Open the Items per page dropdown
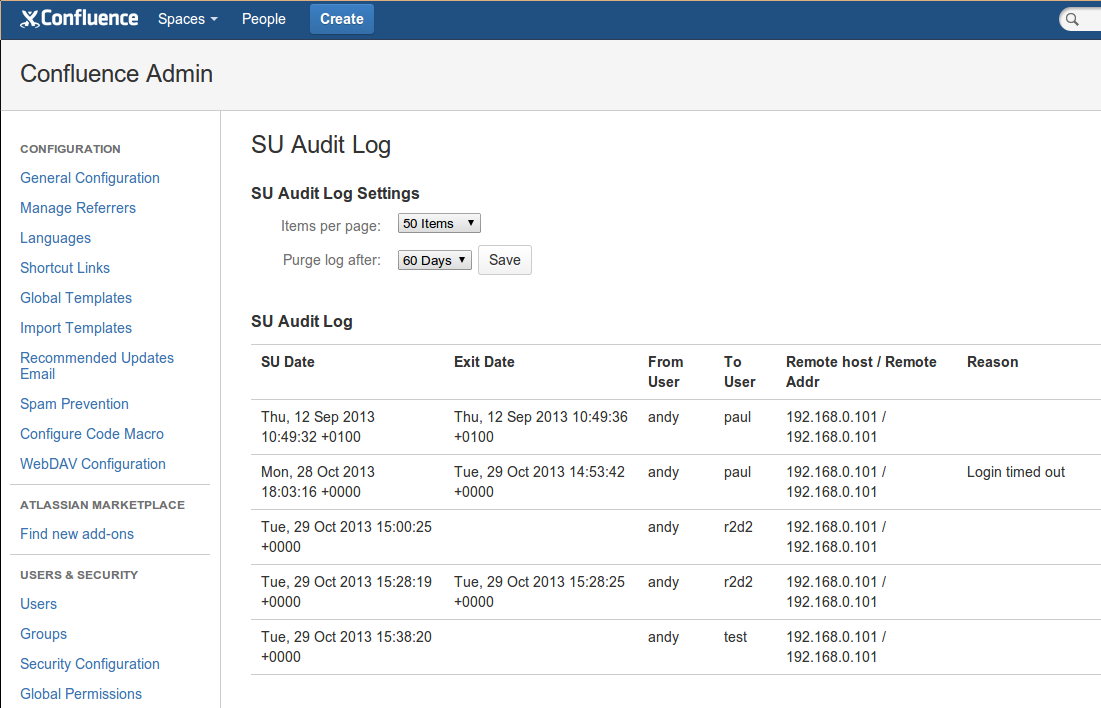The width and height of the screenshot is (1101, 708). point(439,223)
